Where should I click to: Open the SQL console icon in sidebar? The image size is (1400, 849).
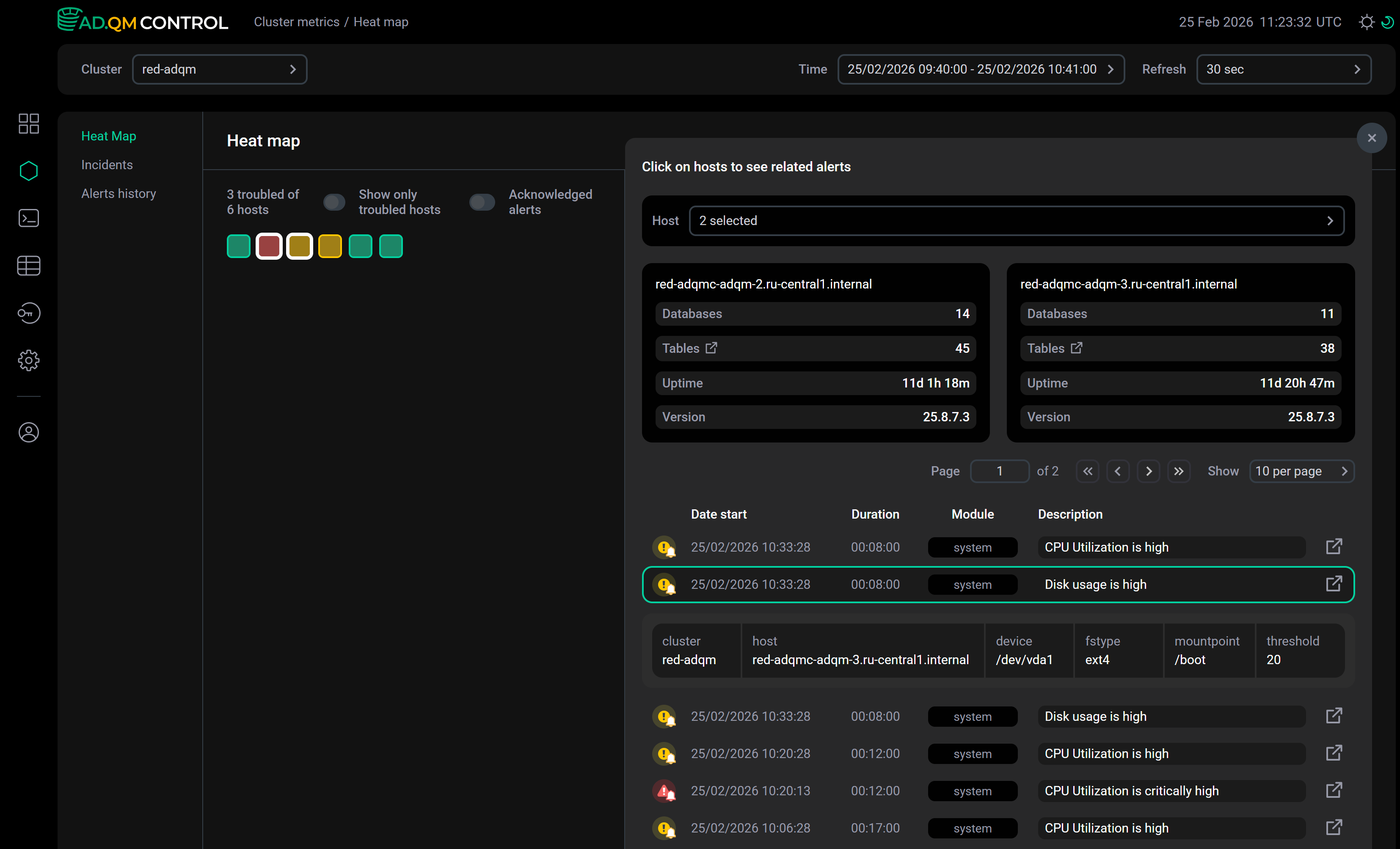coord(28,218)
